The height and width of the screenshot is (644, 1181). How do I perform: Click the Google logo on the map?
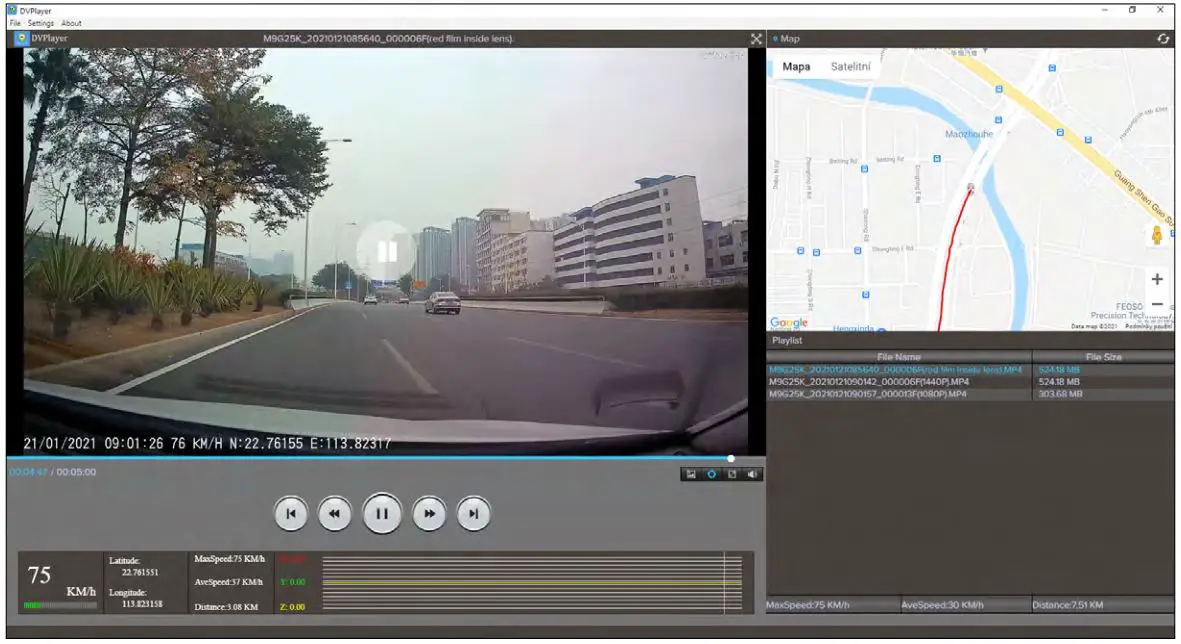(789, 322)
